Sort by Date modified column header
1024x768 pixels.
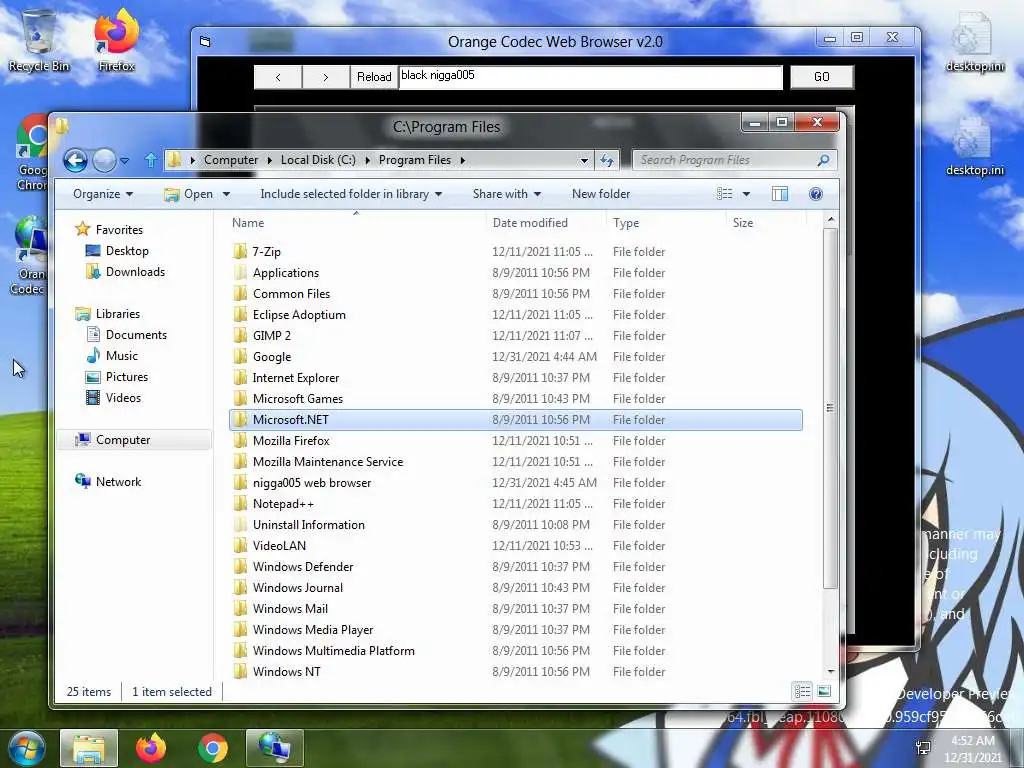[x=546, y=223]
